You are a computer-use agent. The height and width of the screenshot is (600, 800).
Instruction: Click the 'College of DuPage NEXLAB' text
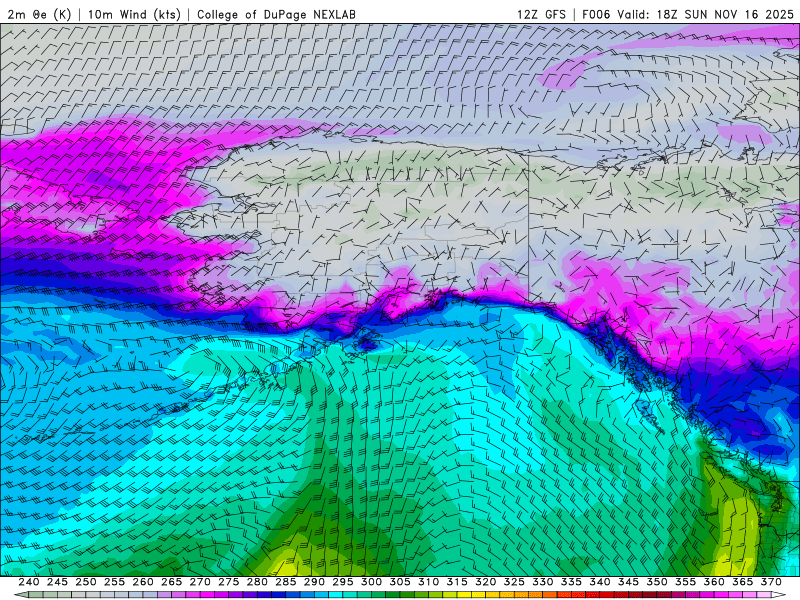click(276, 14)
